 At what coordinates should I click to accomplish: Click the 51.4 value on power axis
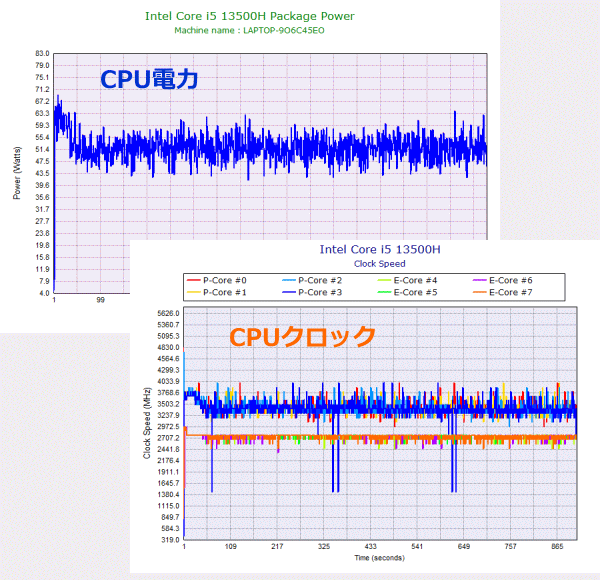tap(42, 149)
